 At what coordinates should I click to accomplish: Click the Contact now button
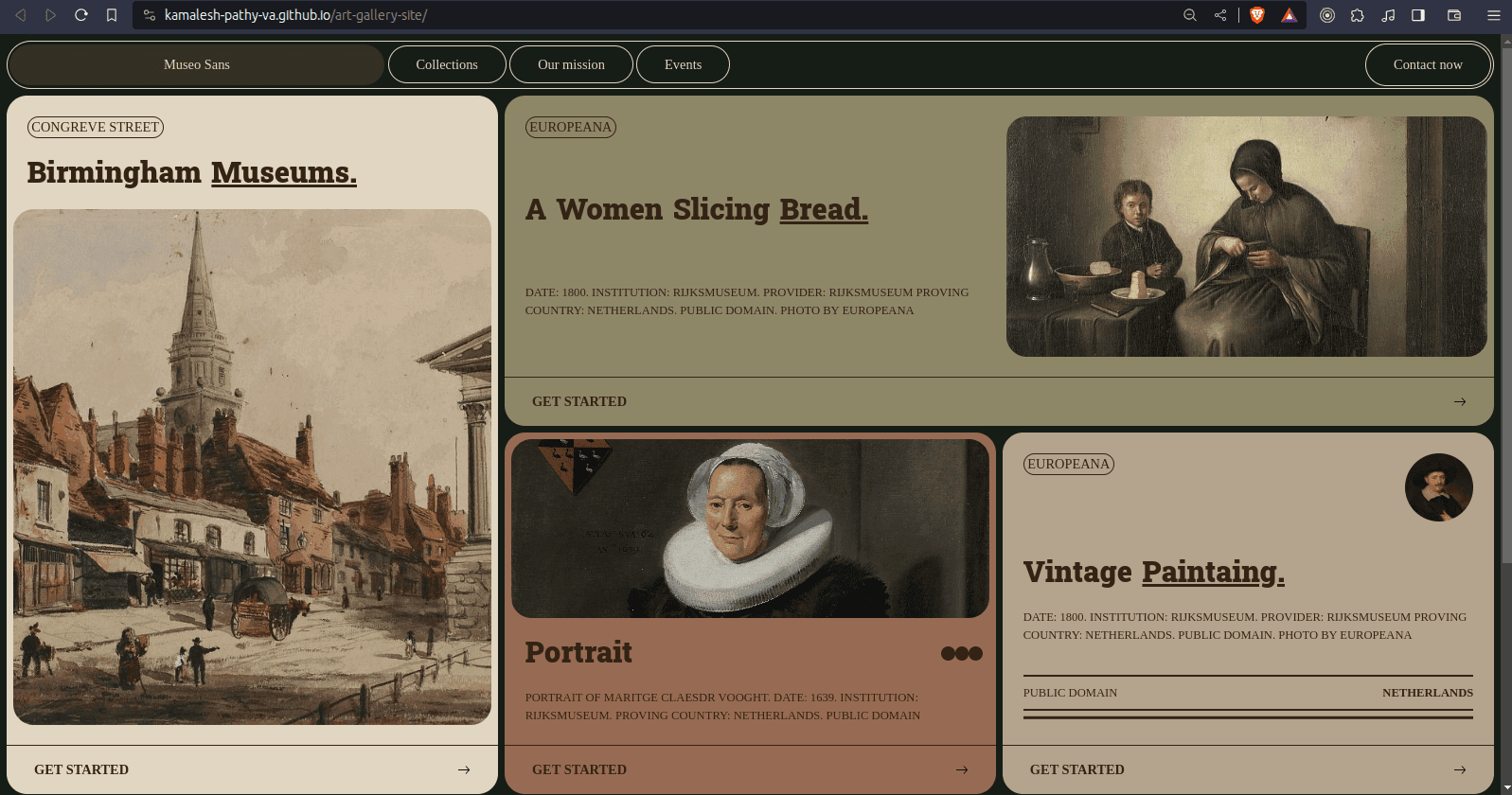coord(1428,64)
